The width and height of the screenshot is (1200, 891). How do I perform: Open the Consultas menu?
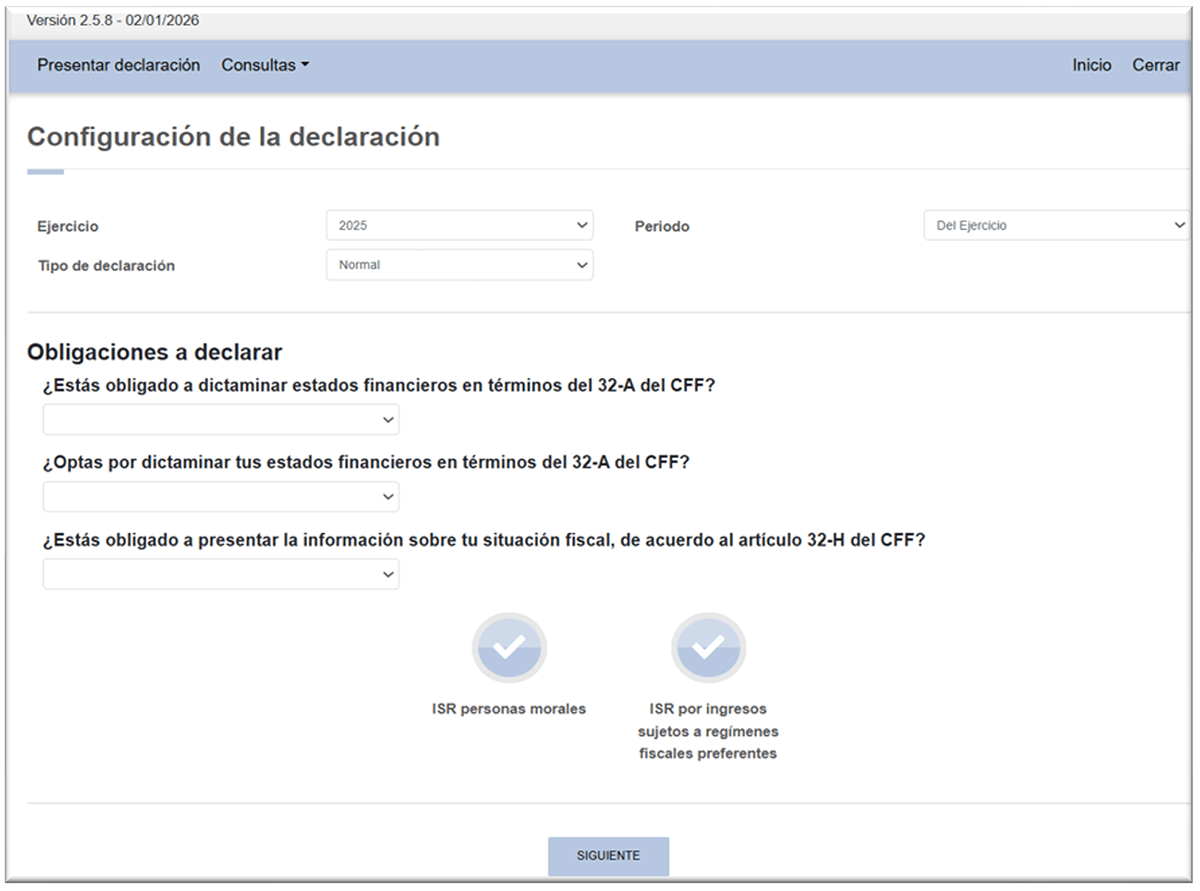click(260, 64)
